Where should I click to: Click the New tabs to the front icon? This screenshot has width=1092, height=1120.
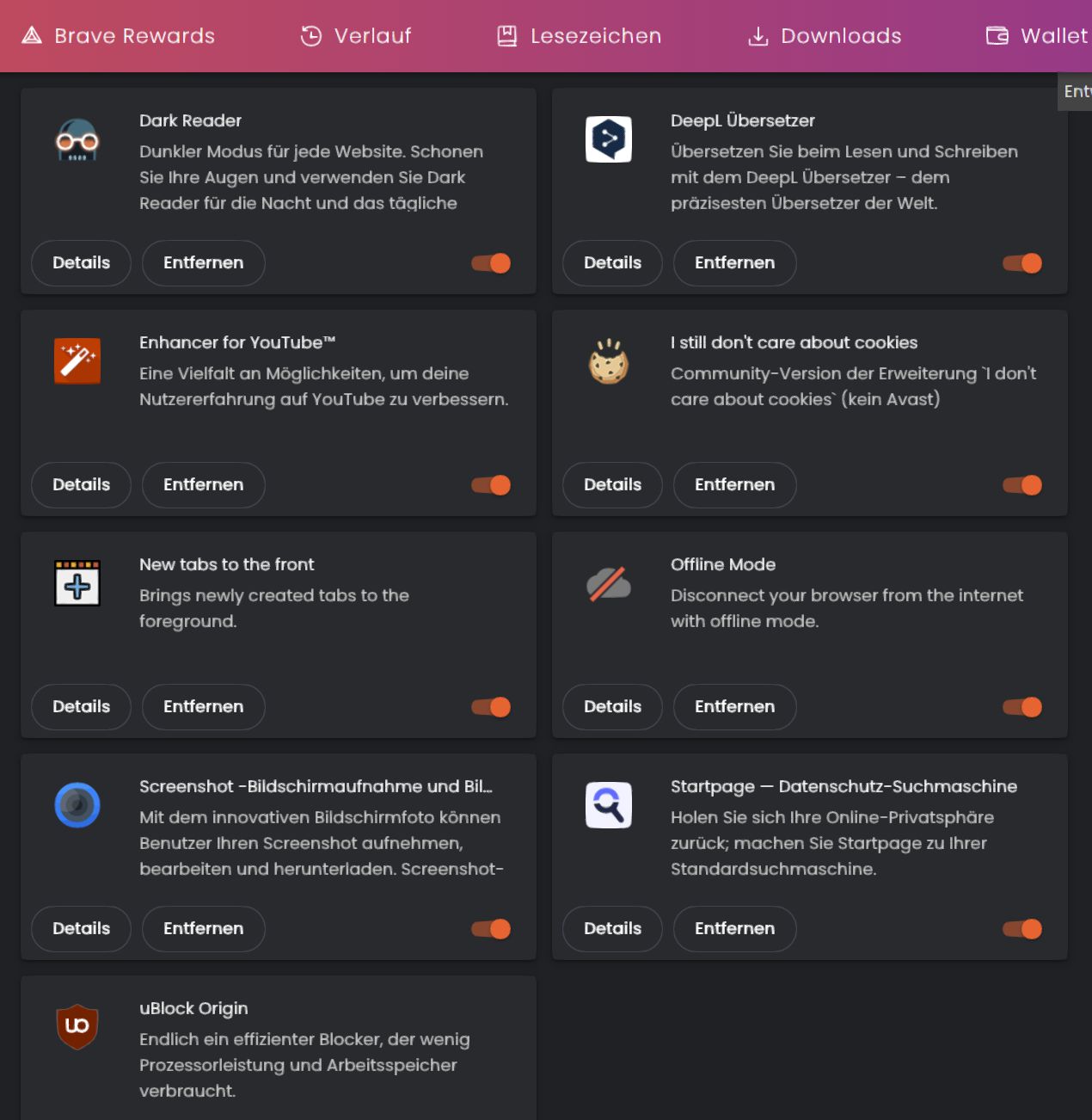tap(77, 583)
